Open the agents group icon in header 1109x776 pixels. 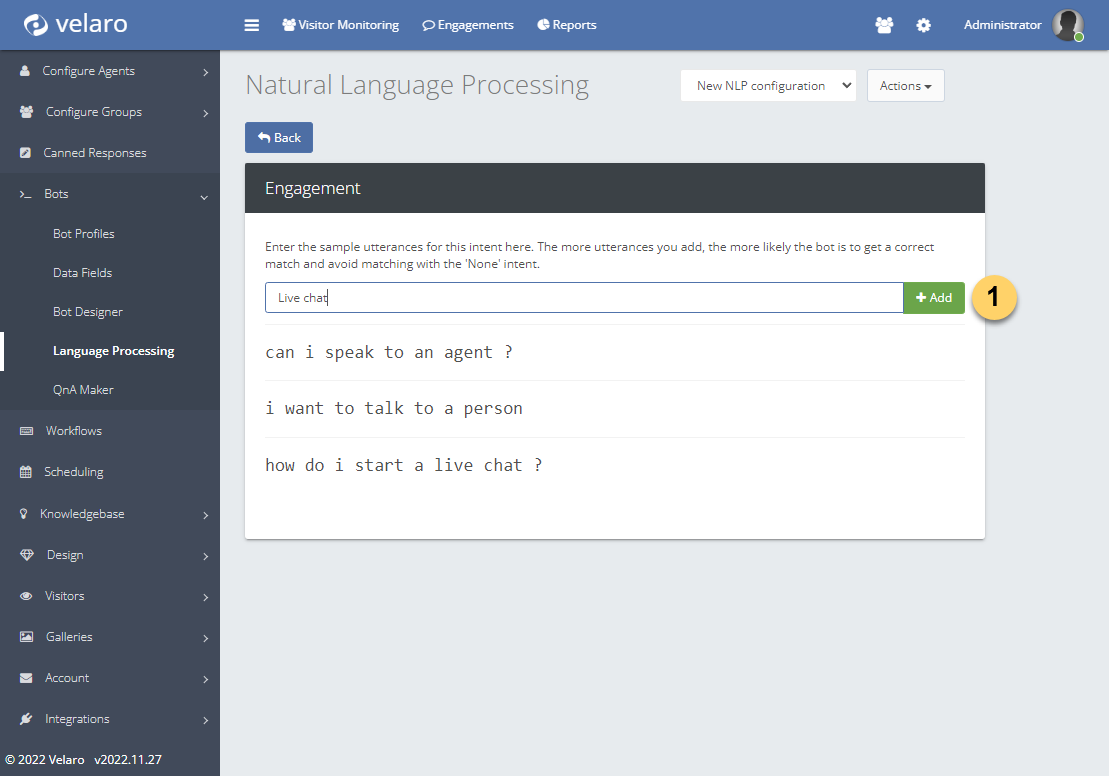click(x=884, y=25)
